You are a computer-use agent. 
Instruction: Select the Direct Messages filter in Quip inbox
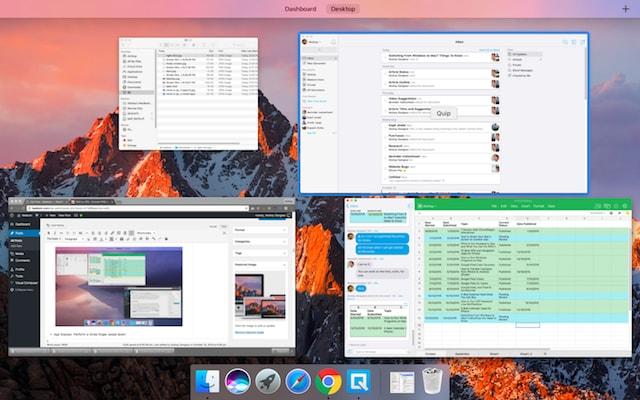click(525, 70)
